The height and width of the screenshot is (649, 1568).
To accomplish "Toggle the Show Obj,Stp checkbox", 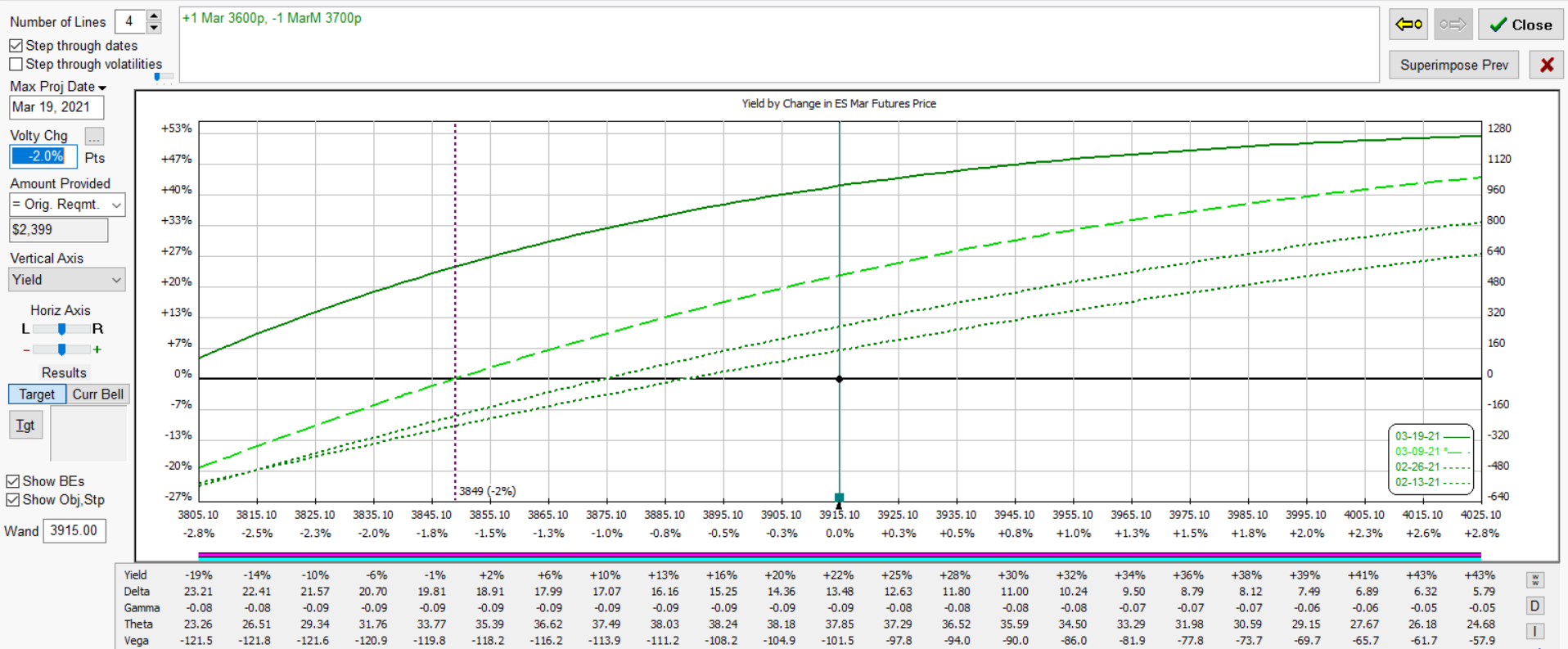I will point(13,499).
